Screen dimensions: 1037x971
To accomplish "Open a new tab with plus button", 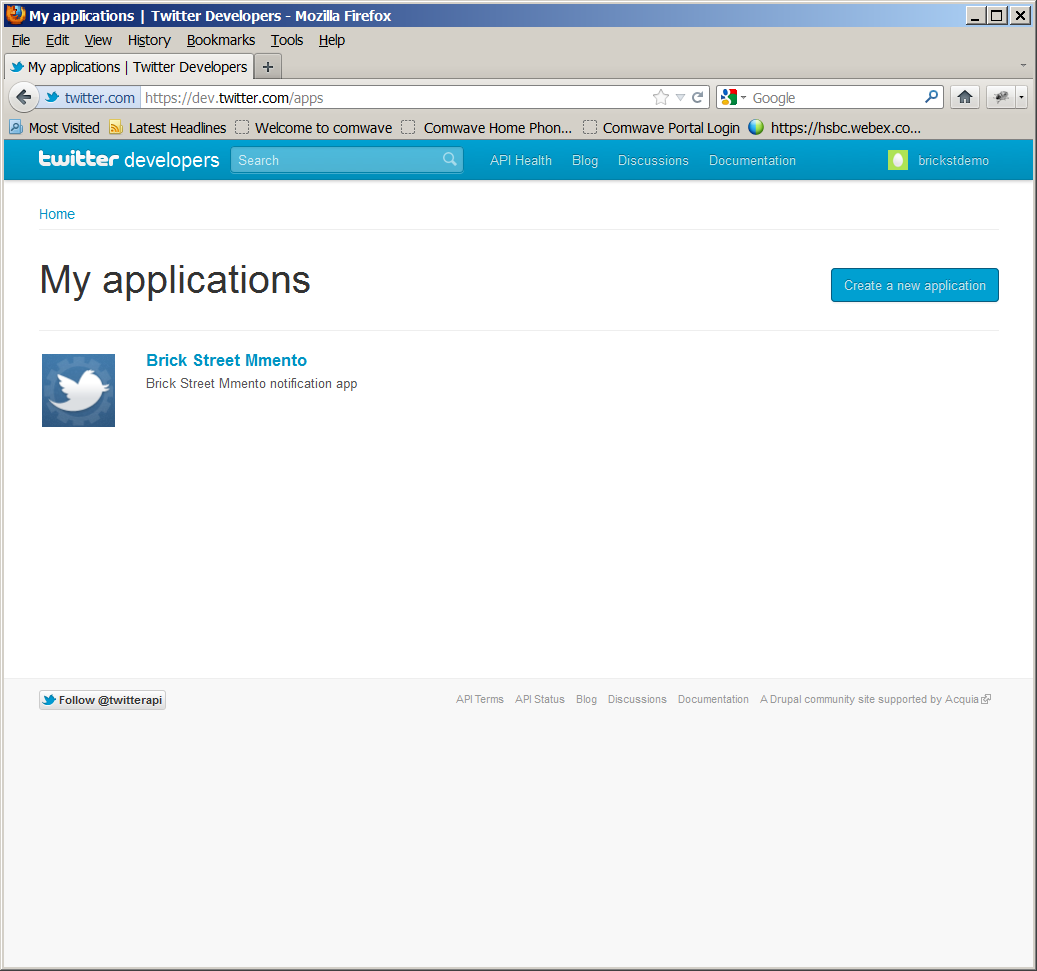I will point(267,67).
